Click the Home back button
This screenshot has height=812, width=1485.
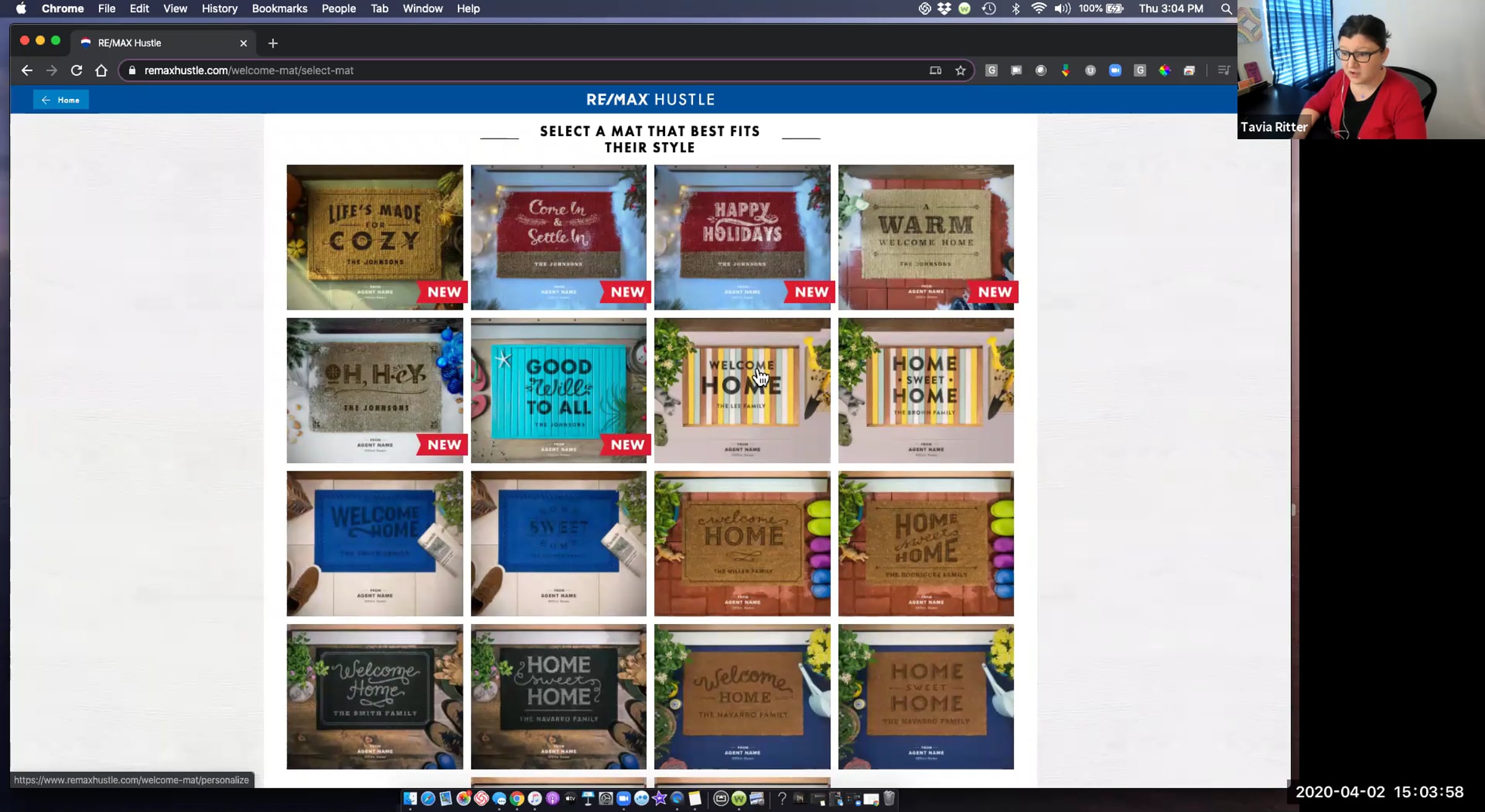point(61,100)
